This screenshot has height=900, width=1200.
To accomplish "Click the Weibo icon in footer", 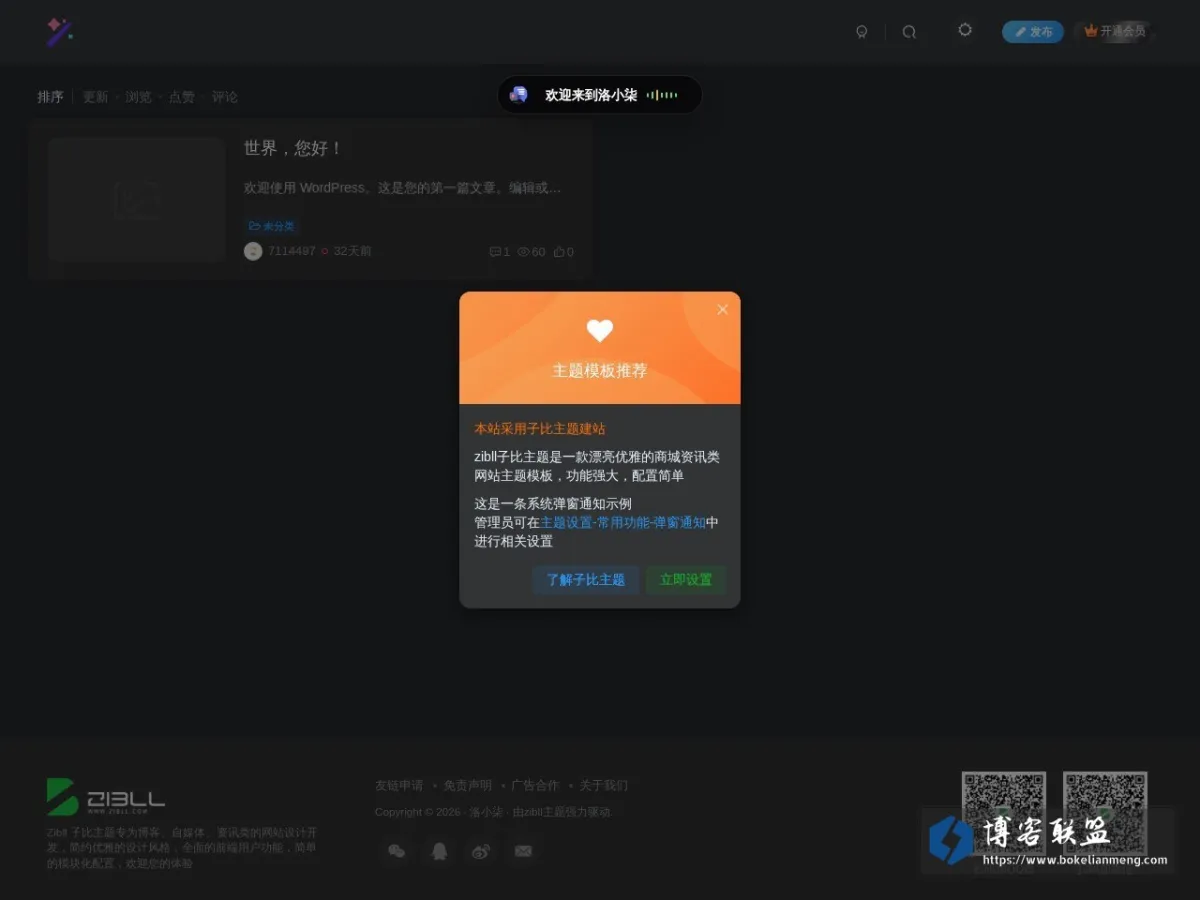I will (481, 851).
